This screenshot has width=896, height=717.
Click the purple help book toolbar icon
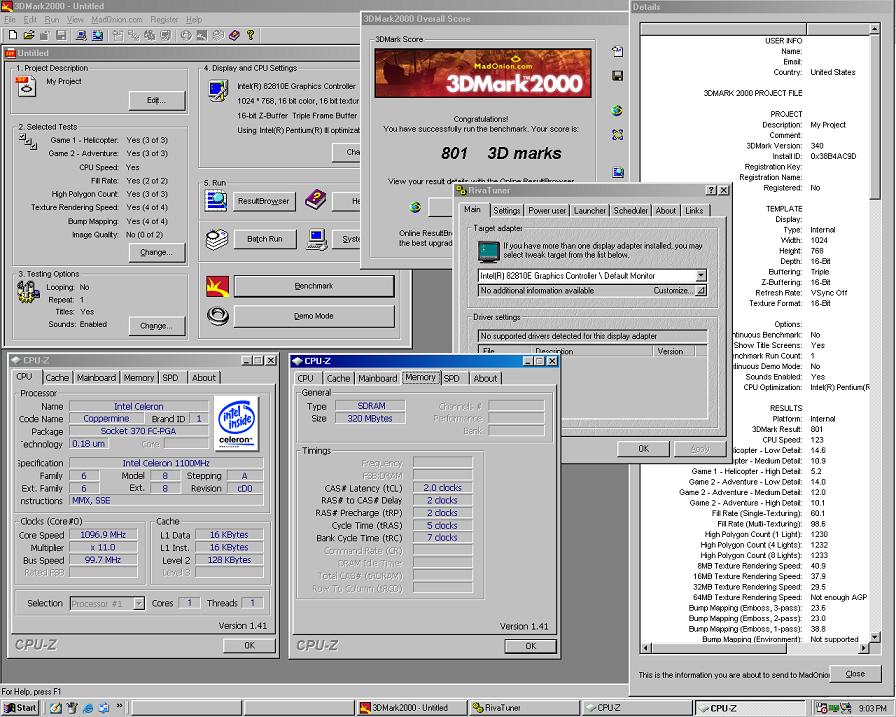(x=234, y=35)
